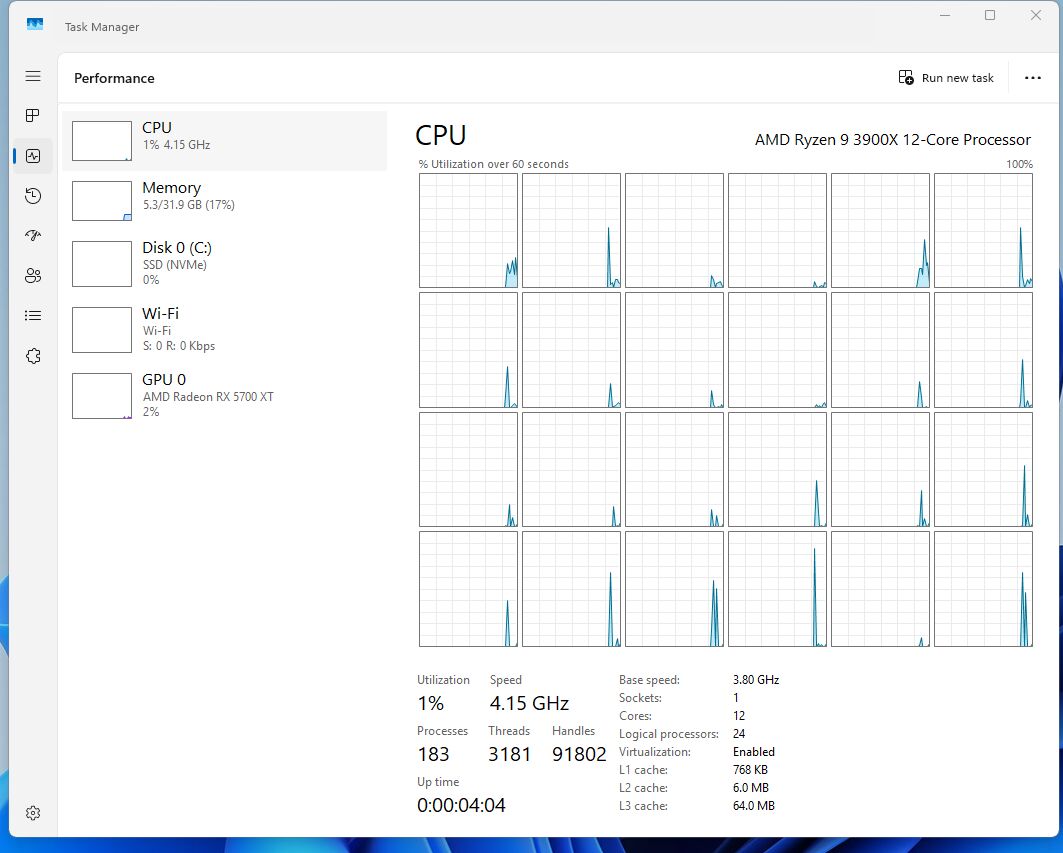
Task: Click the Disk 0 mini graph thumbnail
Action: pyautogui.click(x=102, y=264)
